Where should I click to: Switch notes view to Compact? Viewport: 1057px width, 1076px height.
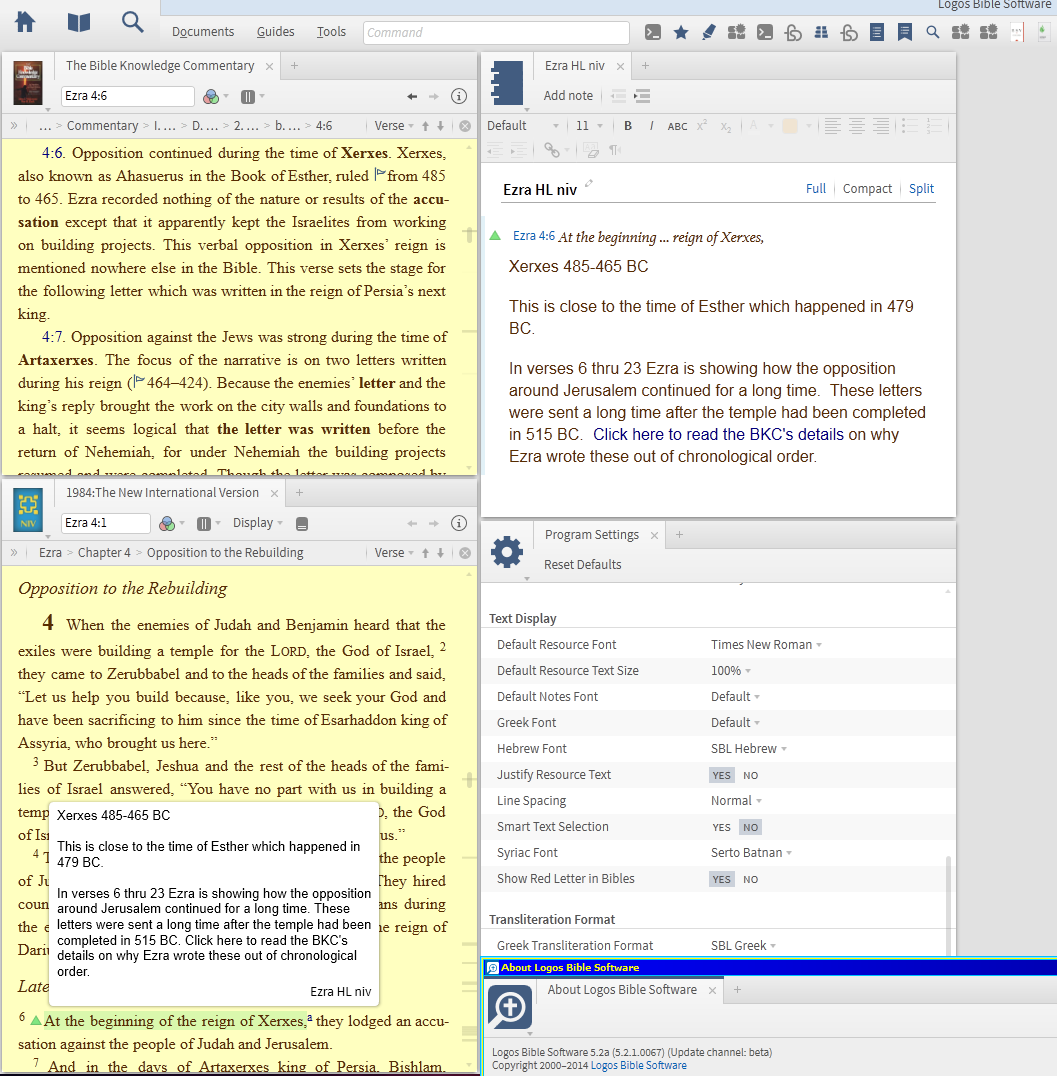(867, 189)
